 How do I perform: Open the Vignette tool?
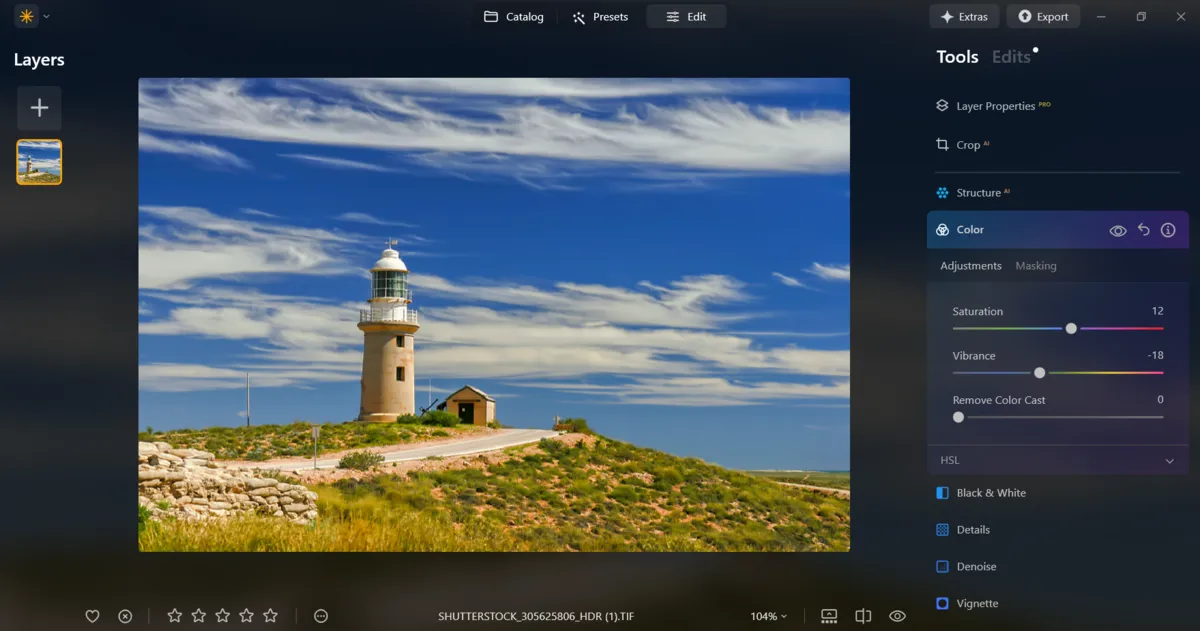click(978, 603)
